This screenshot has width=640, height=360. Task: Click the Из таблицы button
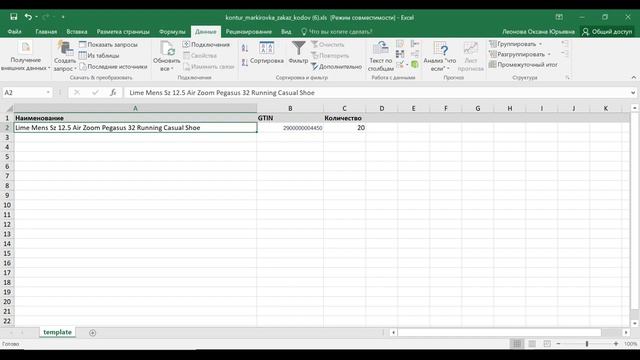tap(99, 55)
